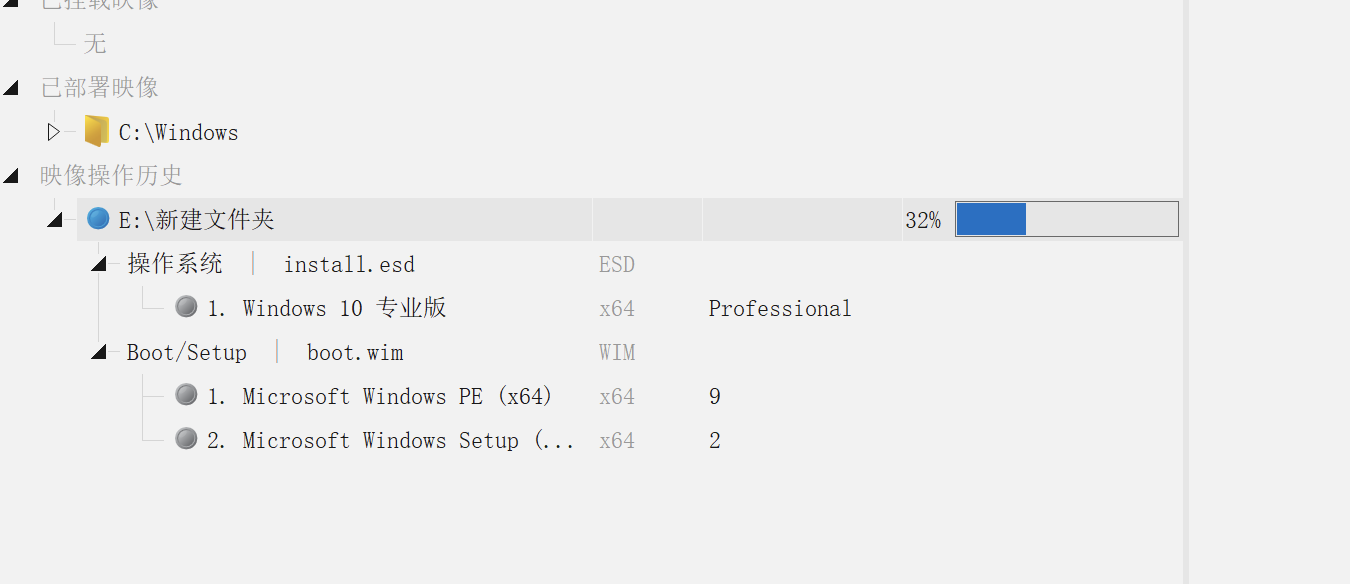1350x584 pixels.
Task: Click the boot.wim file name label
Action: (355, 353)
